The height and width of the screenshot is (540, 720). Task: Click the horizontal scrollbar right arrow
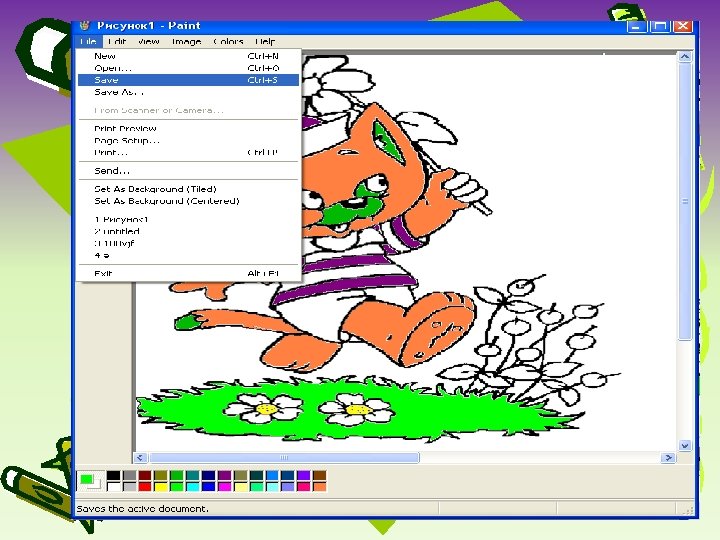(669, 457)
